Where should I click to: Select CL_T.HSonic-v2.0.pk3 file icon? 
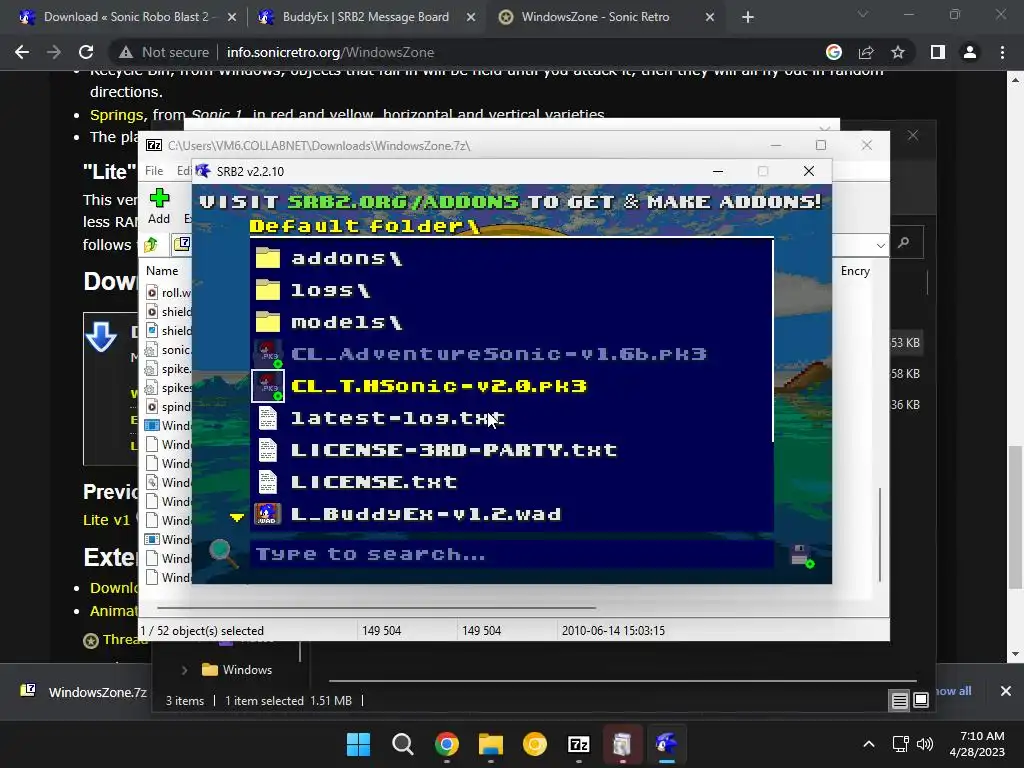[268, 386]
